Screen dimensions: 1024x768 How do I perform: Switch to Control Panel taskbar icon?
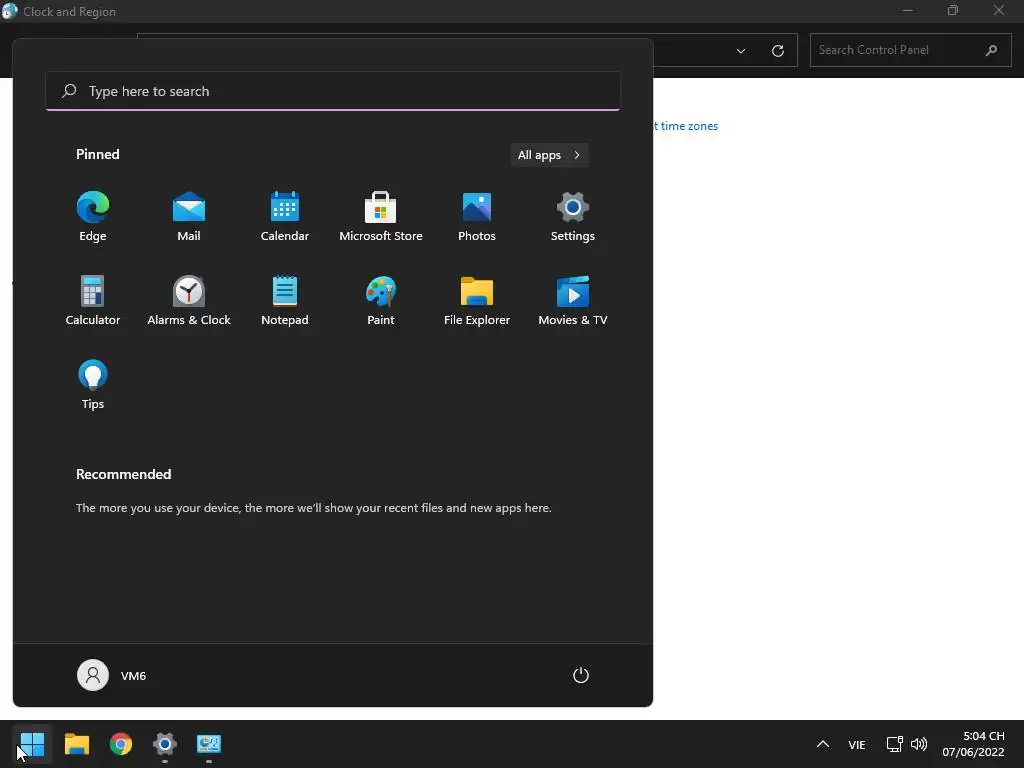click(209, 744)
